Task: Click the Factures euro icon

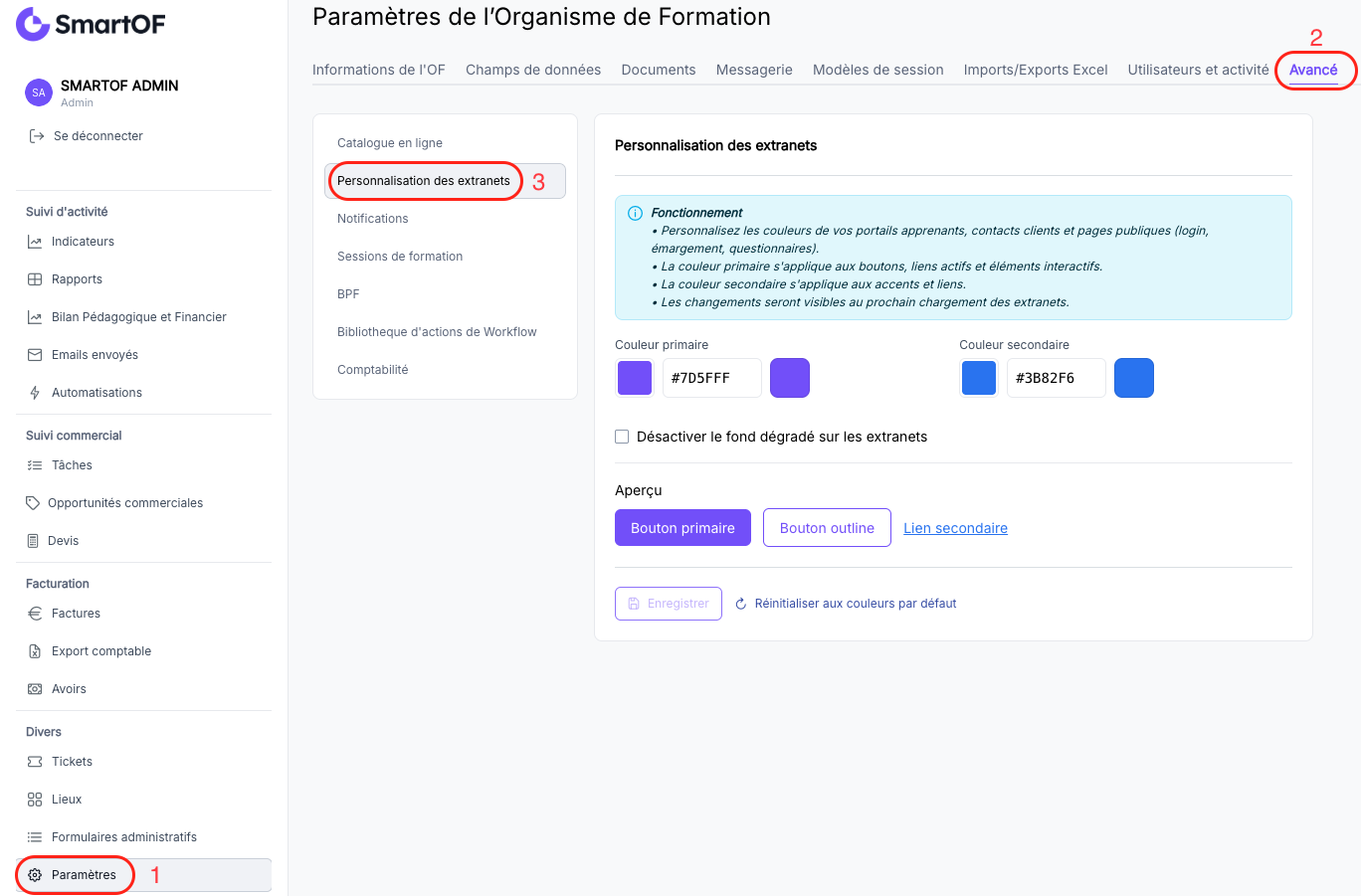Action: click(35, 614)
